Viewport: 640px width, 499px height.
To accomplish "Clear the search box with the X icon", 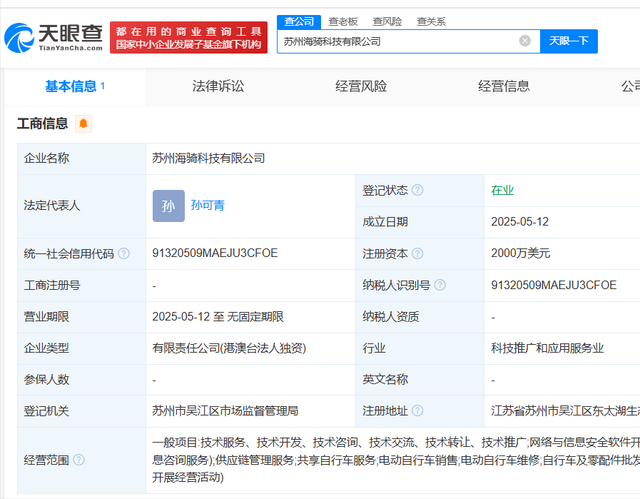I will (525, 41).
